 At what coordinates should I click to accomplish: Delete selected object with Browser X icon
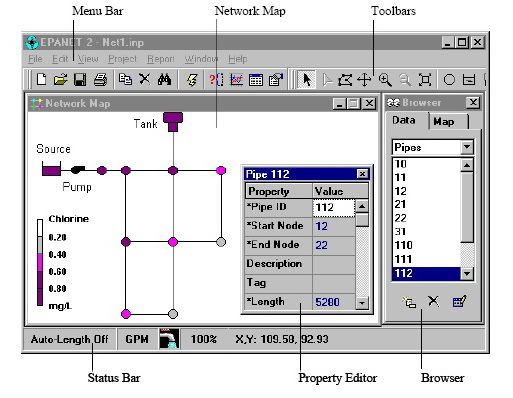(433, 302)
